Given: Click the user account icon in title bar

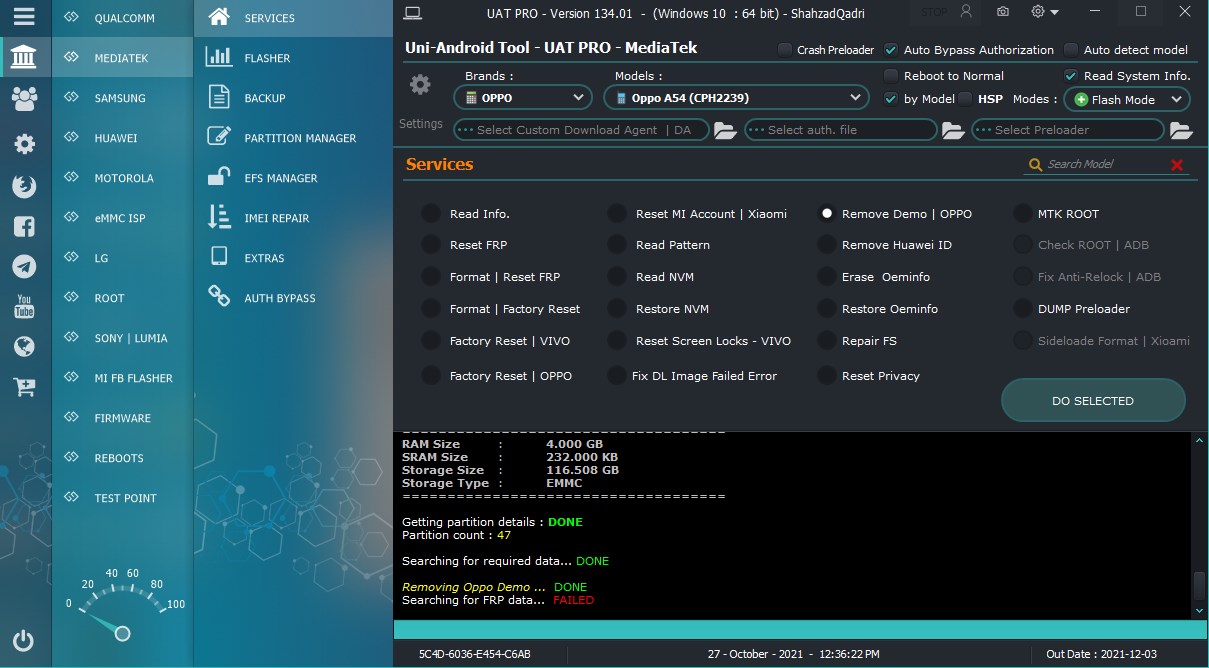Looking at the screenshot, I should click(x=965, y=12).
